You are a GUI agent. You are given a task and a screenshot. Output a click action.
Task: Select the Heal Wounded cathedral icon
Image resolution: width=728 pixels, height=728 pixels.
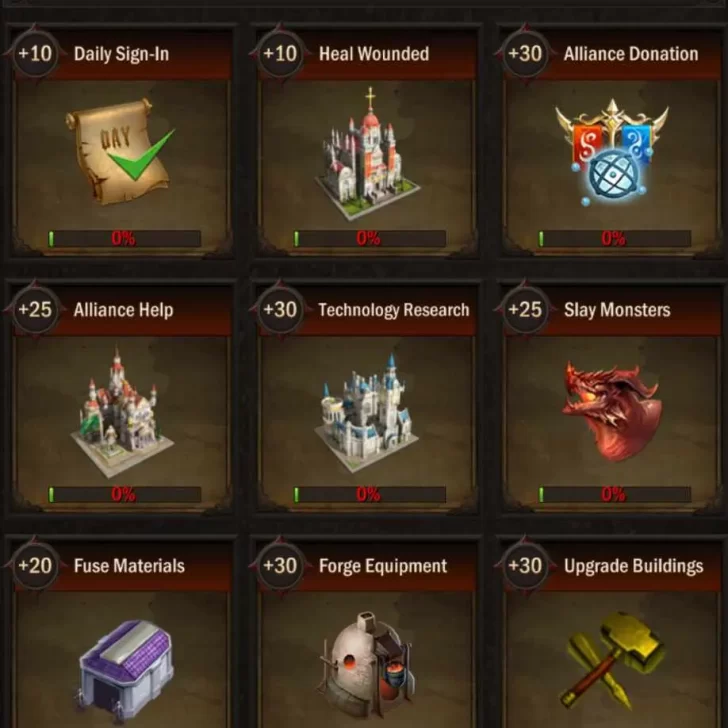point(368,153)
